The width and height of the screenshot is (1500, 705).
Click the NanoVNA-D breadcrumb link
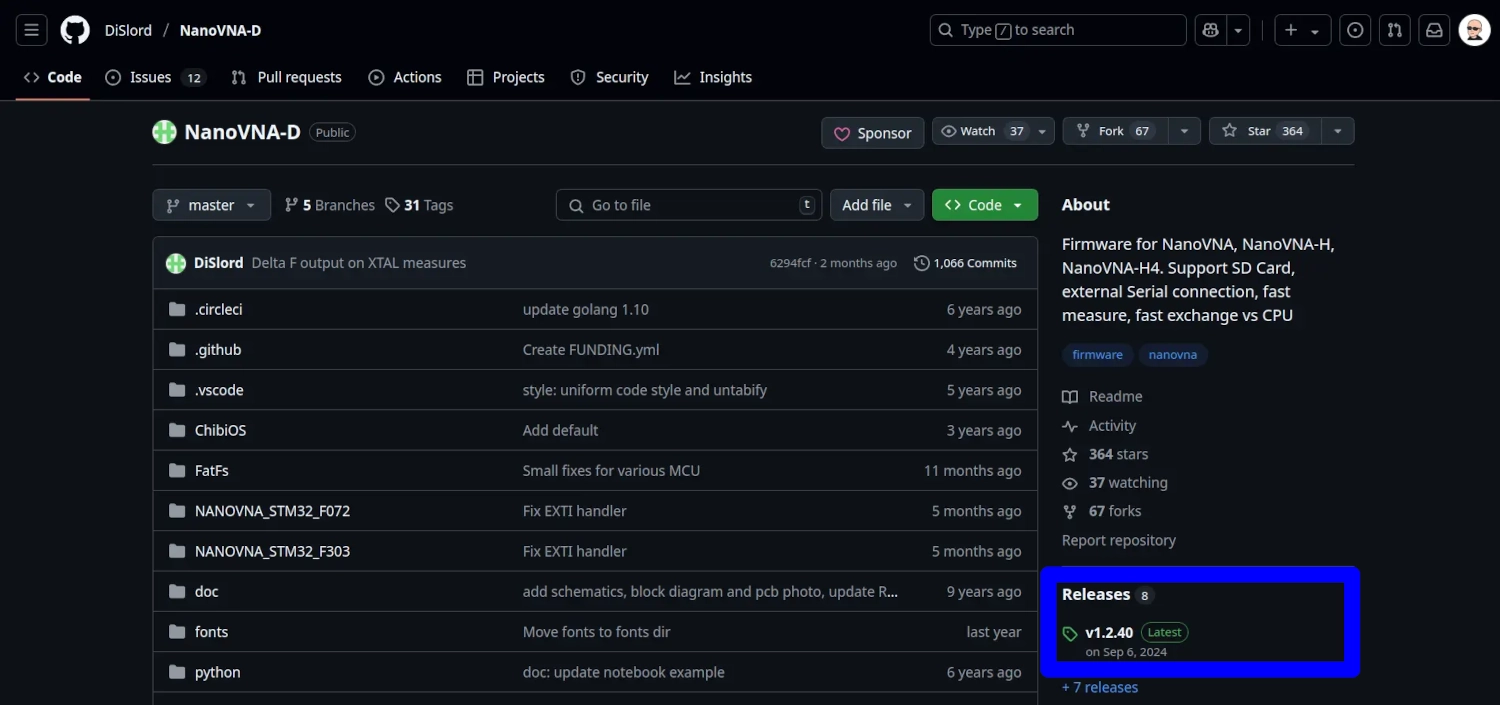coord(220,30)
